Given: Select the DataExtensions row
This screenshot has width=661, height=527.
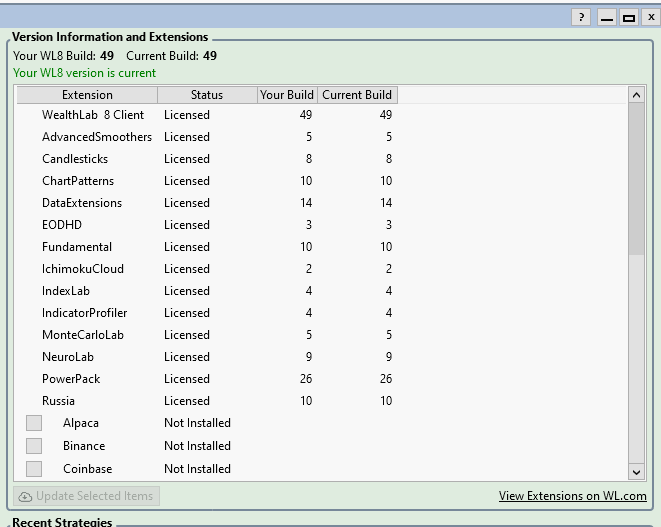Looking at the screenshot, I should [207, 203].
